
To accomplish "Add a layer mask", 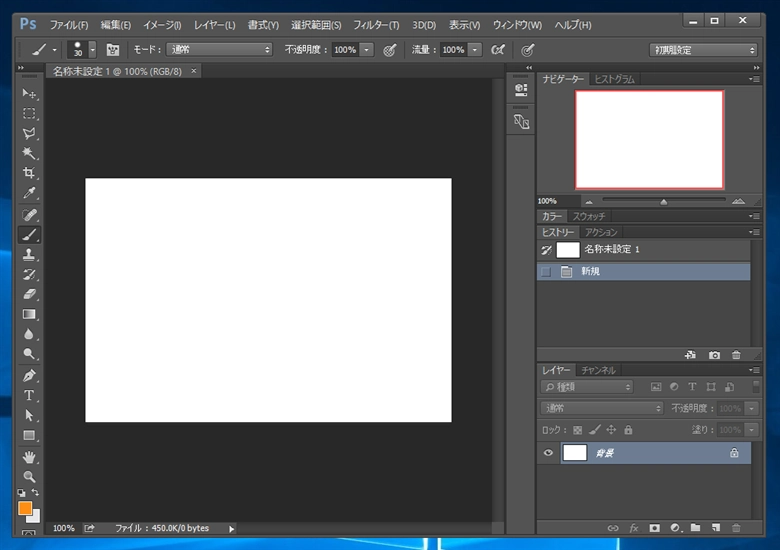I will point(654,528).
